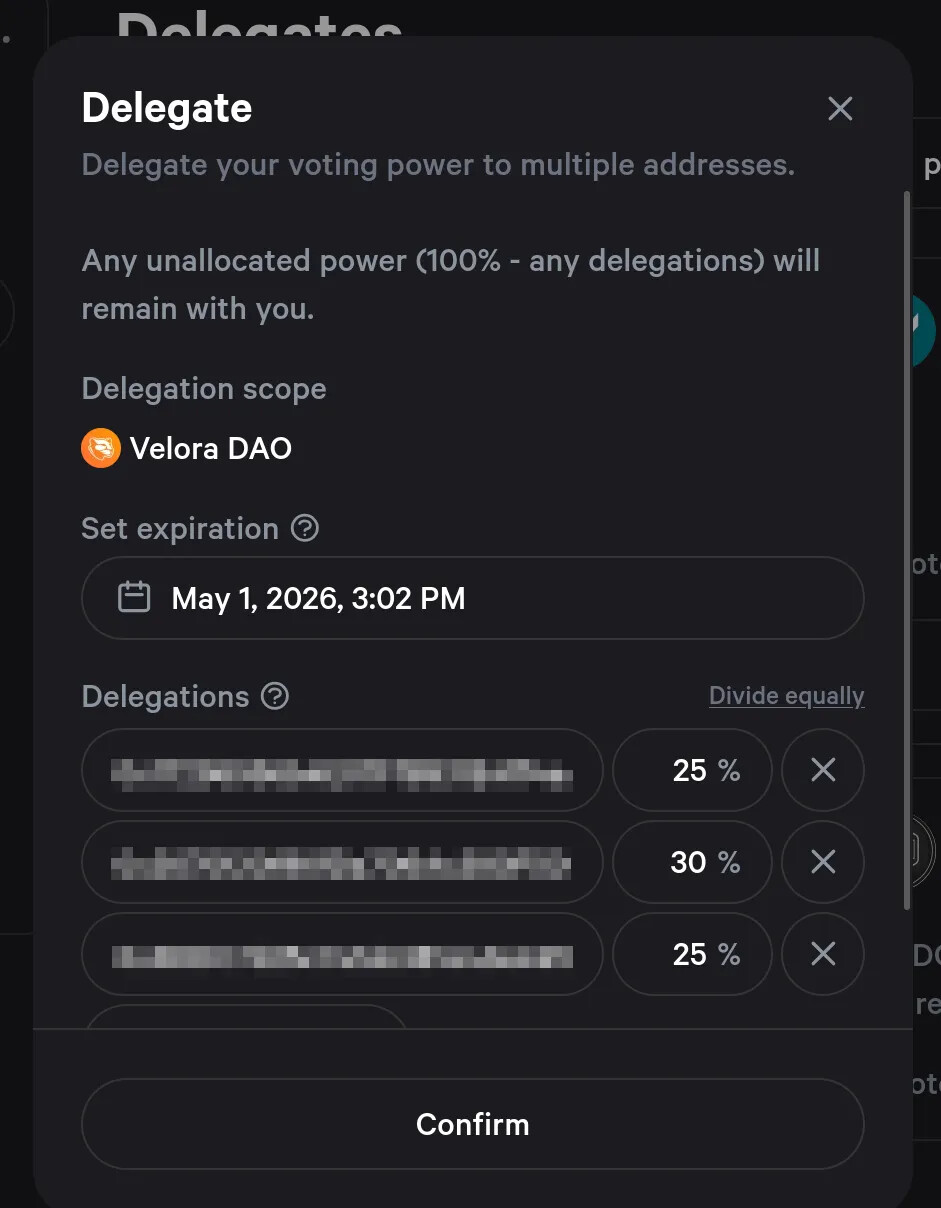
Task: Remove the 30% delegation with its X button
Action: pos(823,862)
